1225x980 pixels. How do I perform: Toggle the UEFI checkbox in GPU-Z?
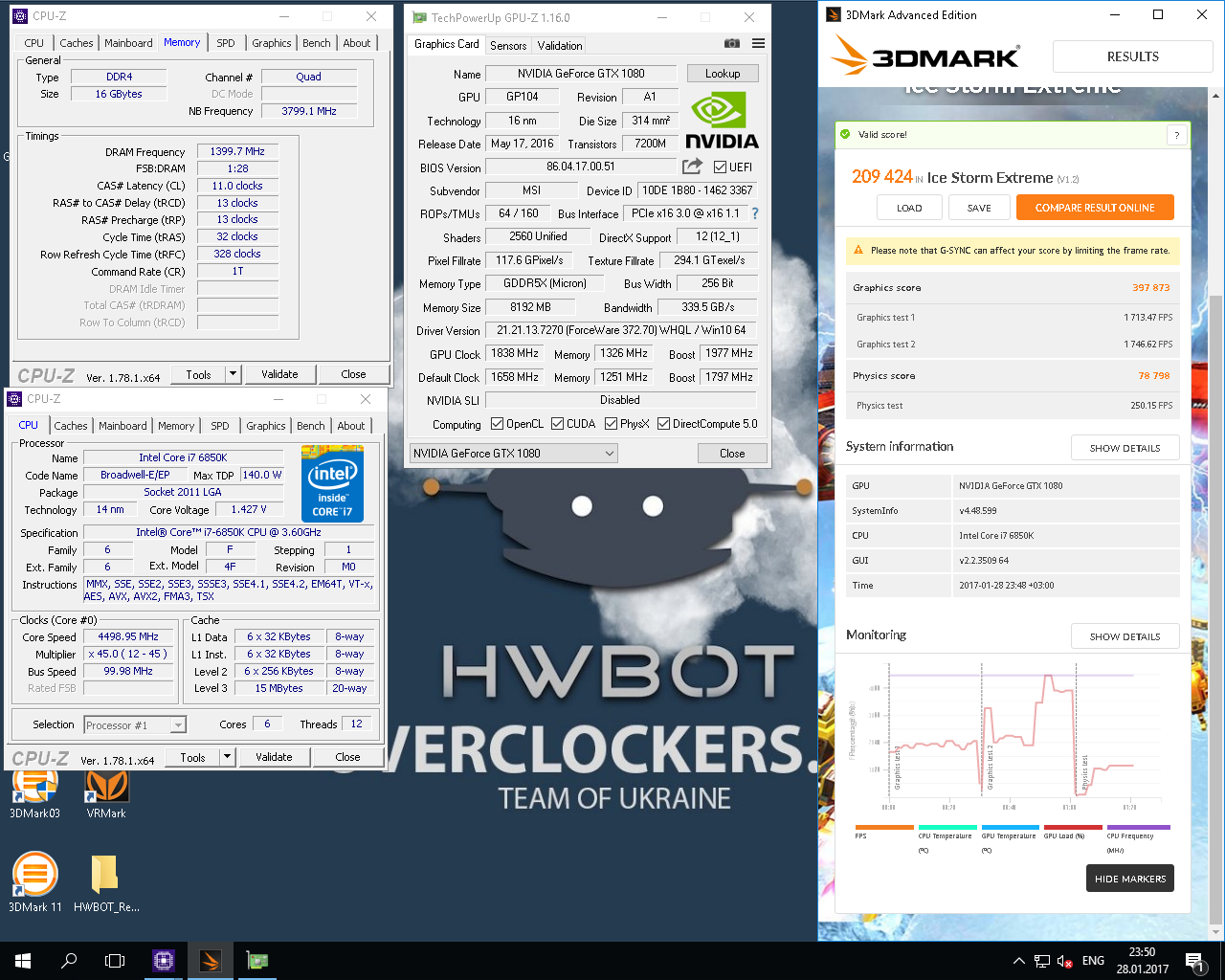coord(720,167)
